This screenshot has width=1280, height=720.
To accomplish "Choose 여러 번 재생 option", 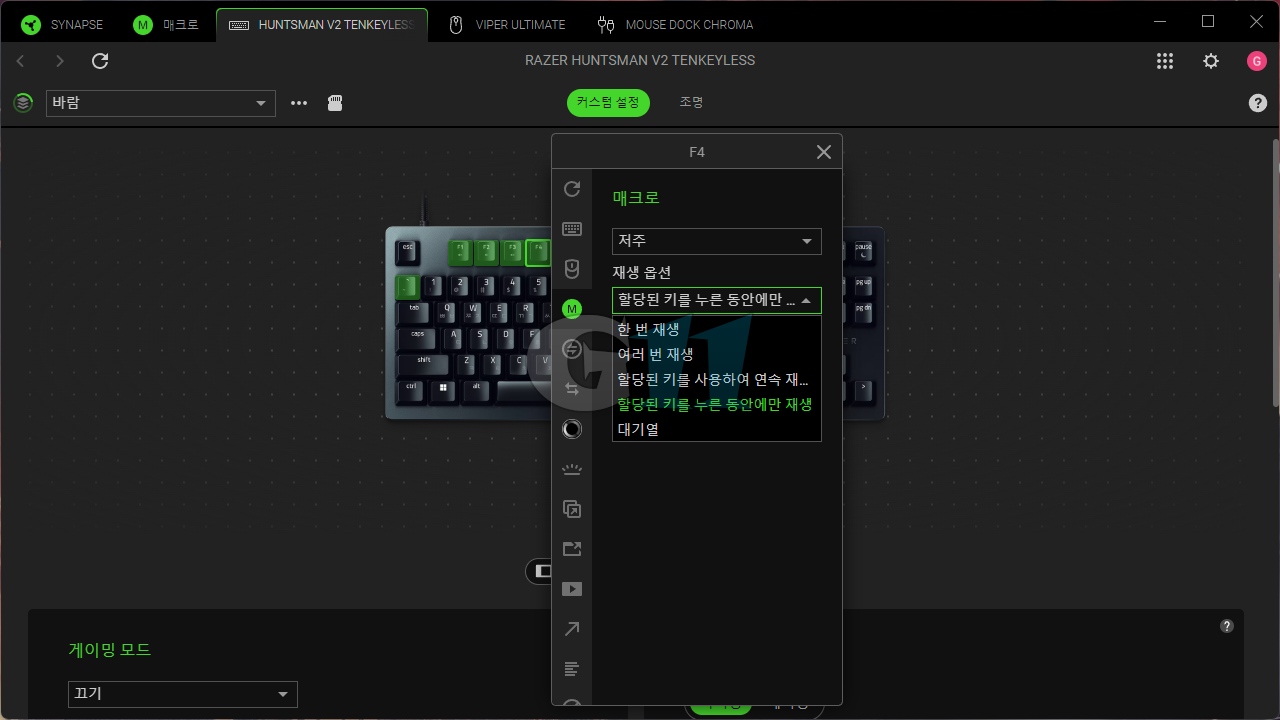I will pyautogui.click(x=717, y=354).
